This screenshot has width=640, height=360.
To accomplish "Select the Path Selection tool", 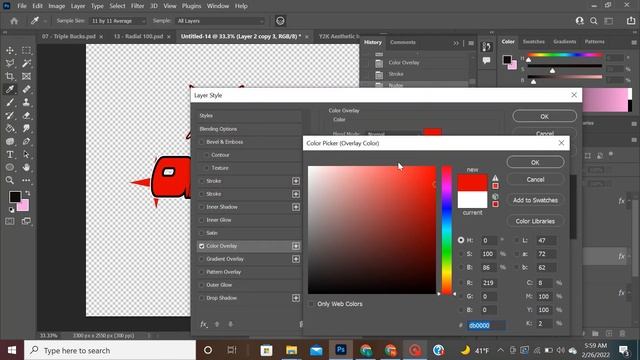I will 26,155.
